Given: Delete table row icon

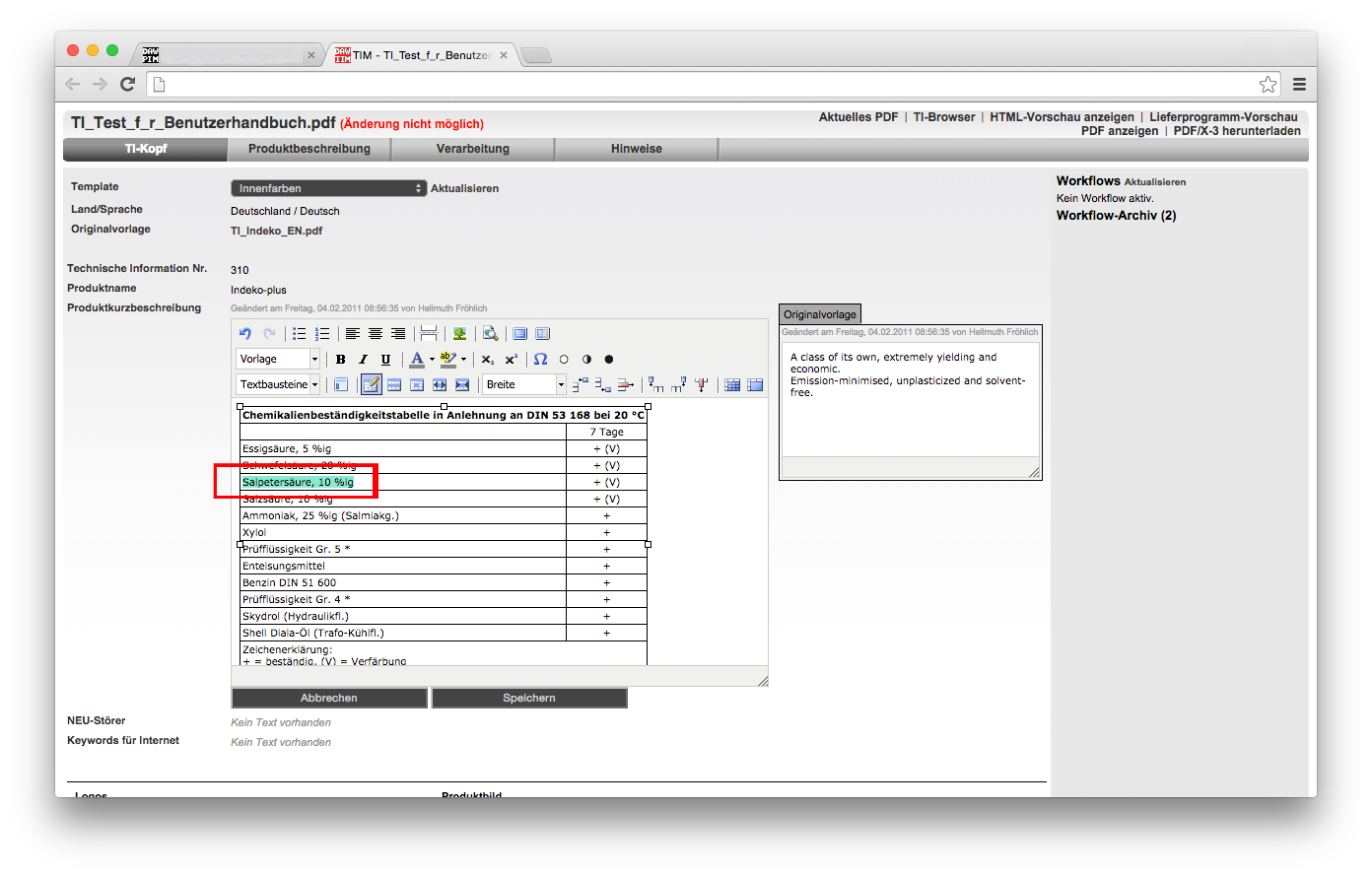Looking at the screenshot, I should coord(626,385).
